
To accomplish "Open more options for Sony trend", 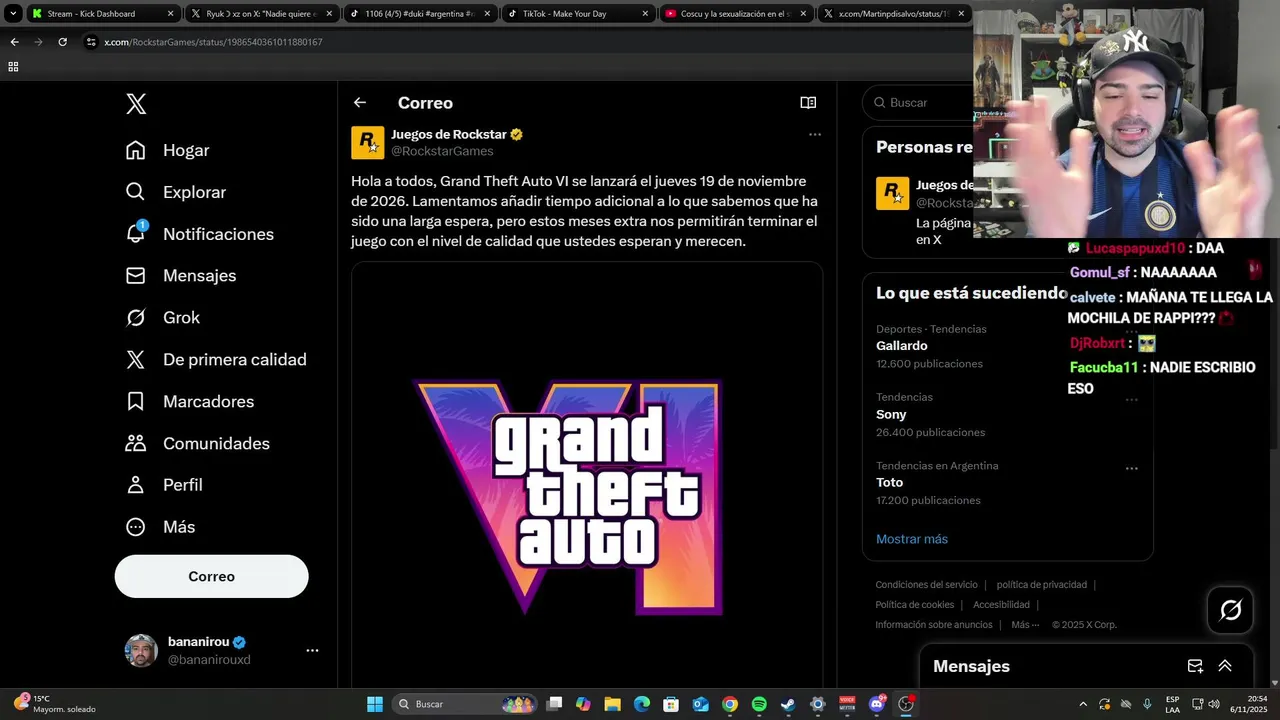I will tap(1132, 400).
